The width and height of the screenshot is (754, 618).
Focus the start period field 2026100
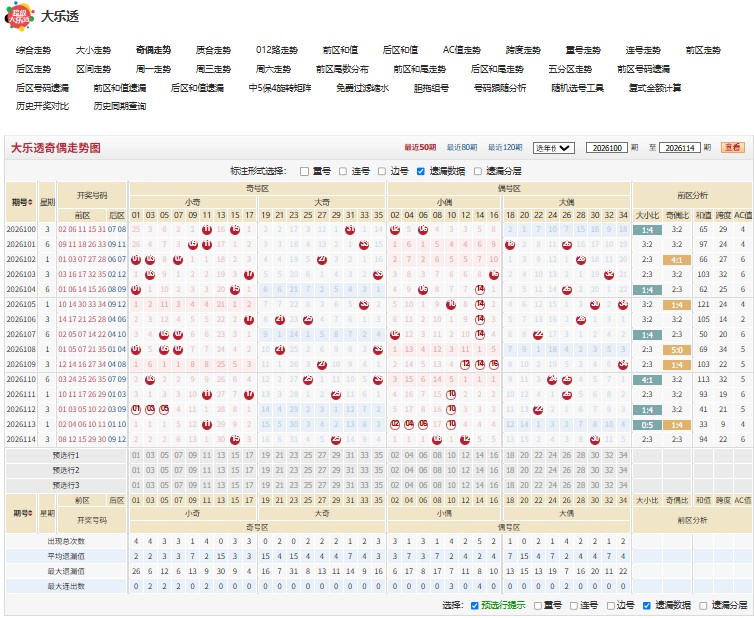[607, 148]
